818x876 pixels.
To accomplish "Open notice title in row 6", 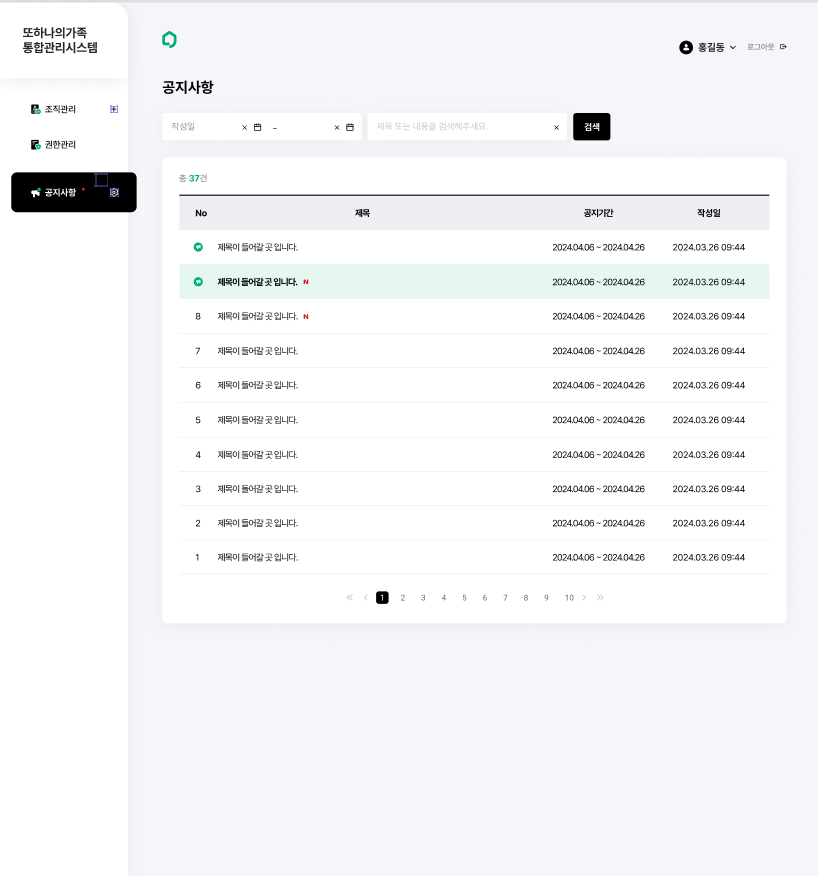I will tap(258, 385).
